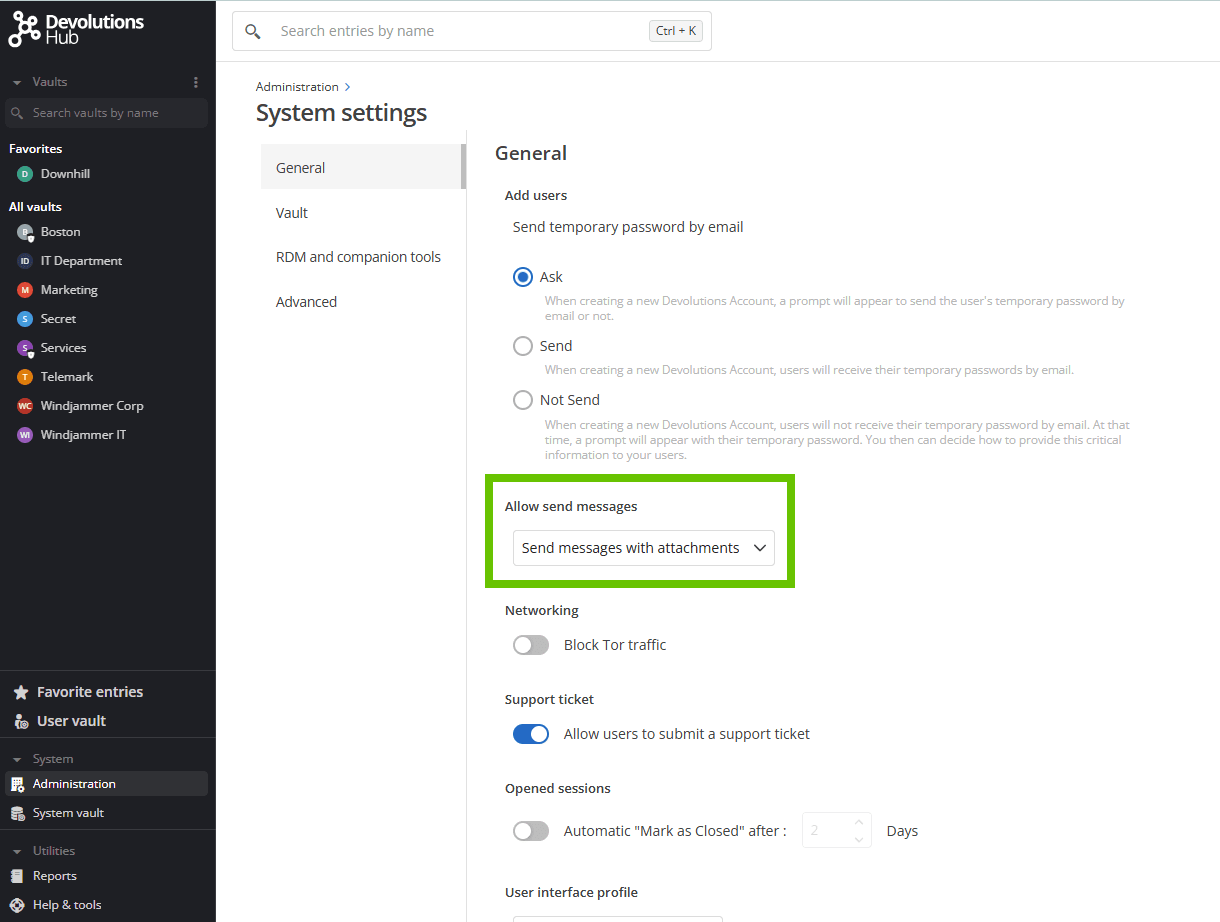The height and width of the screenshot is (922, 1220).
Task: Open the Windjammer Corp vault
Action: (x=91, y=406)
